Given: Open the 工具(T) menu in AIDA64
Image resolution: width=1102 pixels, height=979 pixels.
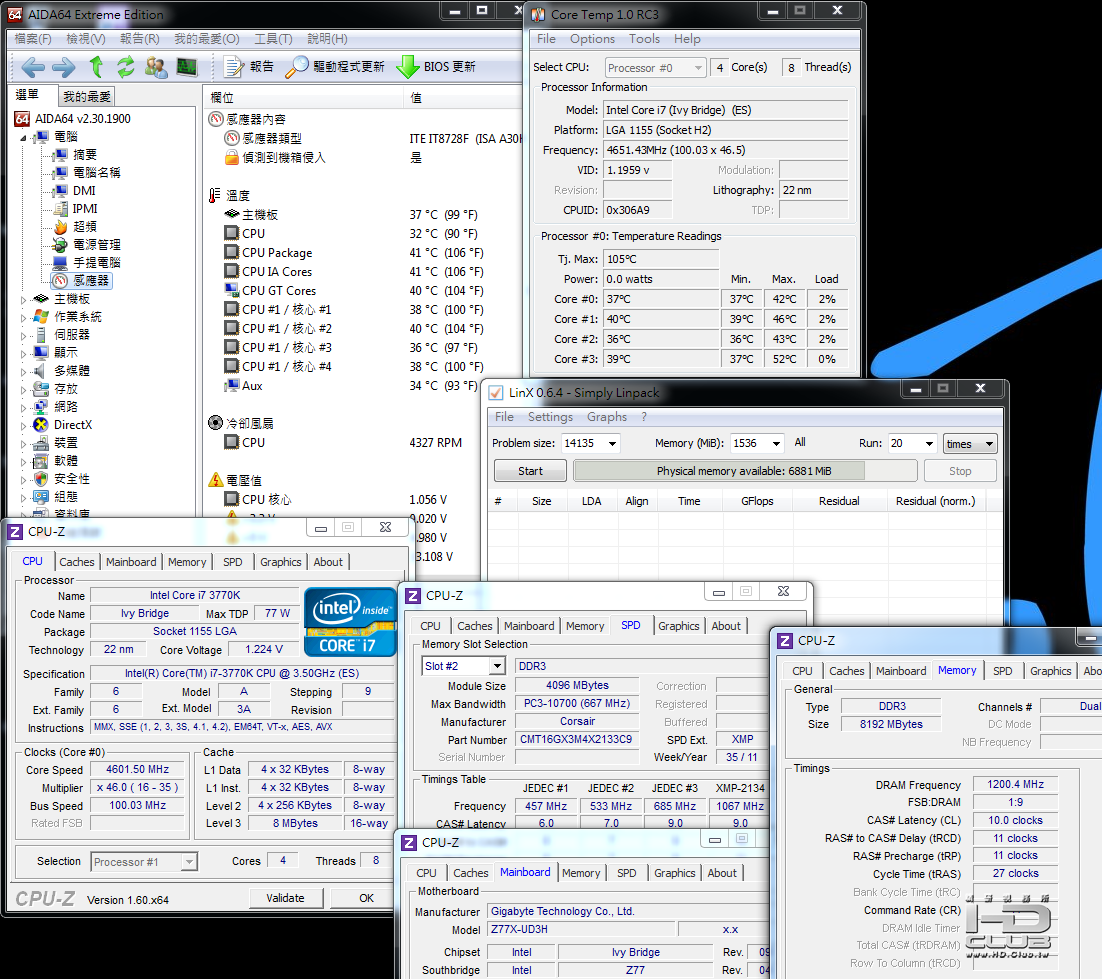Looking at the screenshot, I should (273, 39).
